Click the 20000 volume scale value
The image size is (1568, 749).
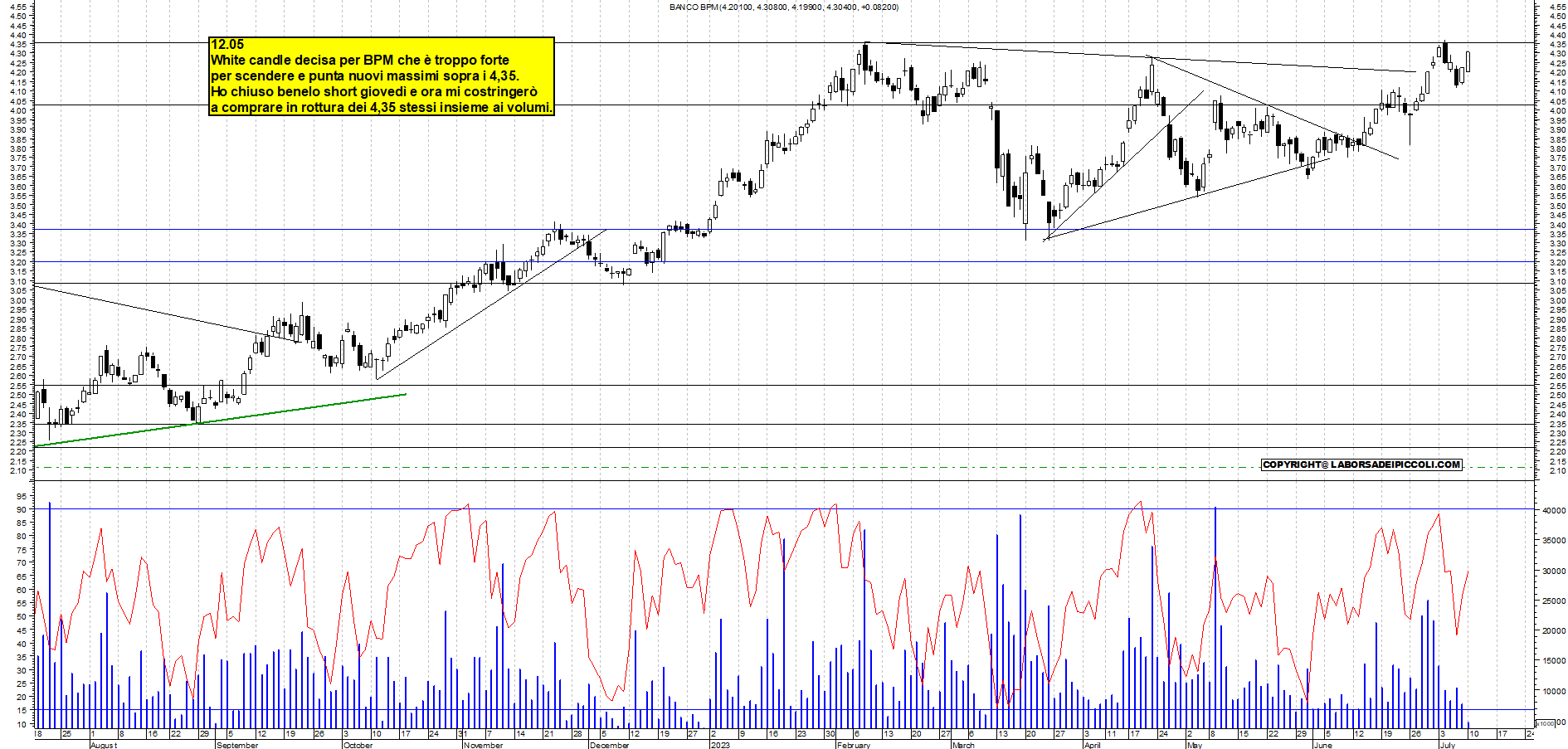(x=1554, y=631)
